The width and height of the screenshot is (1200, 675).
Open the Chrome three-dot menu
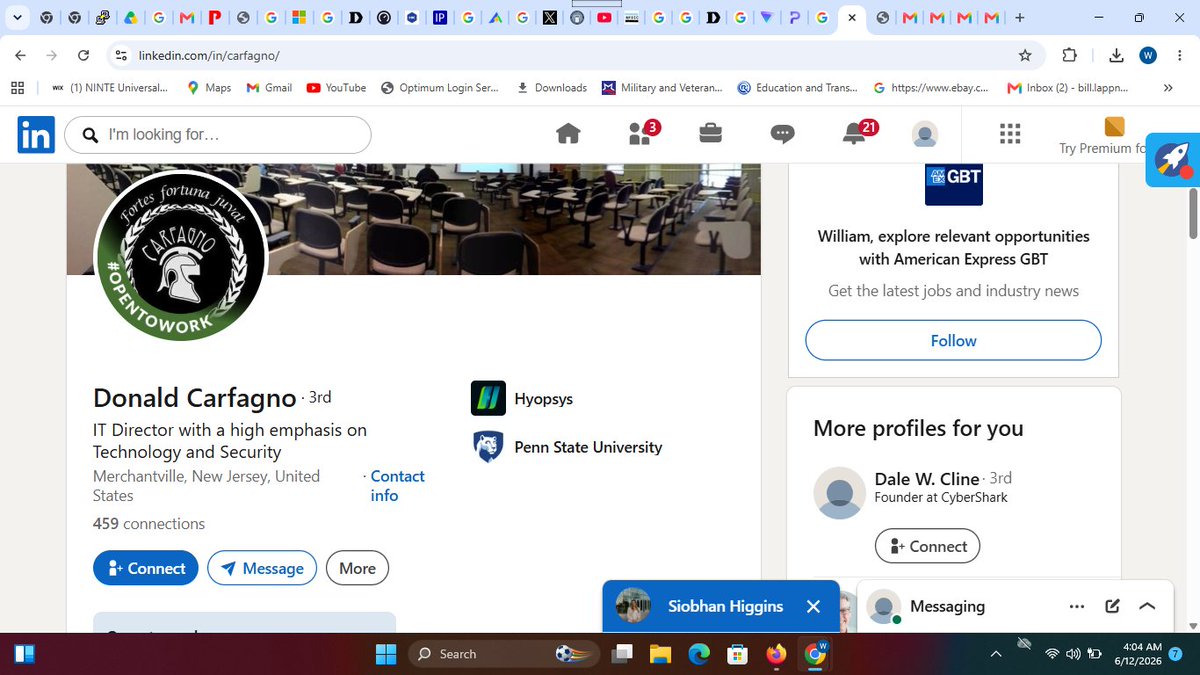point(1179,55)
